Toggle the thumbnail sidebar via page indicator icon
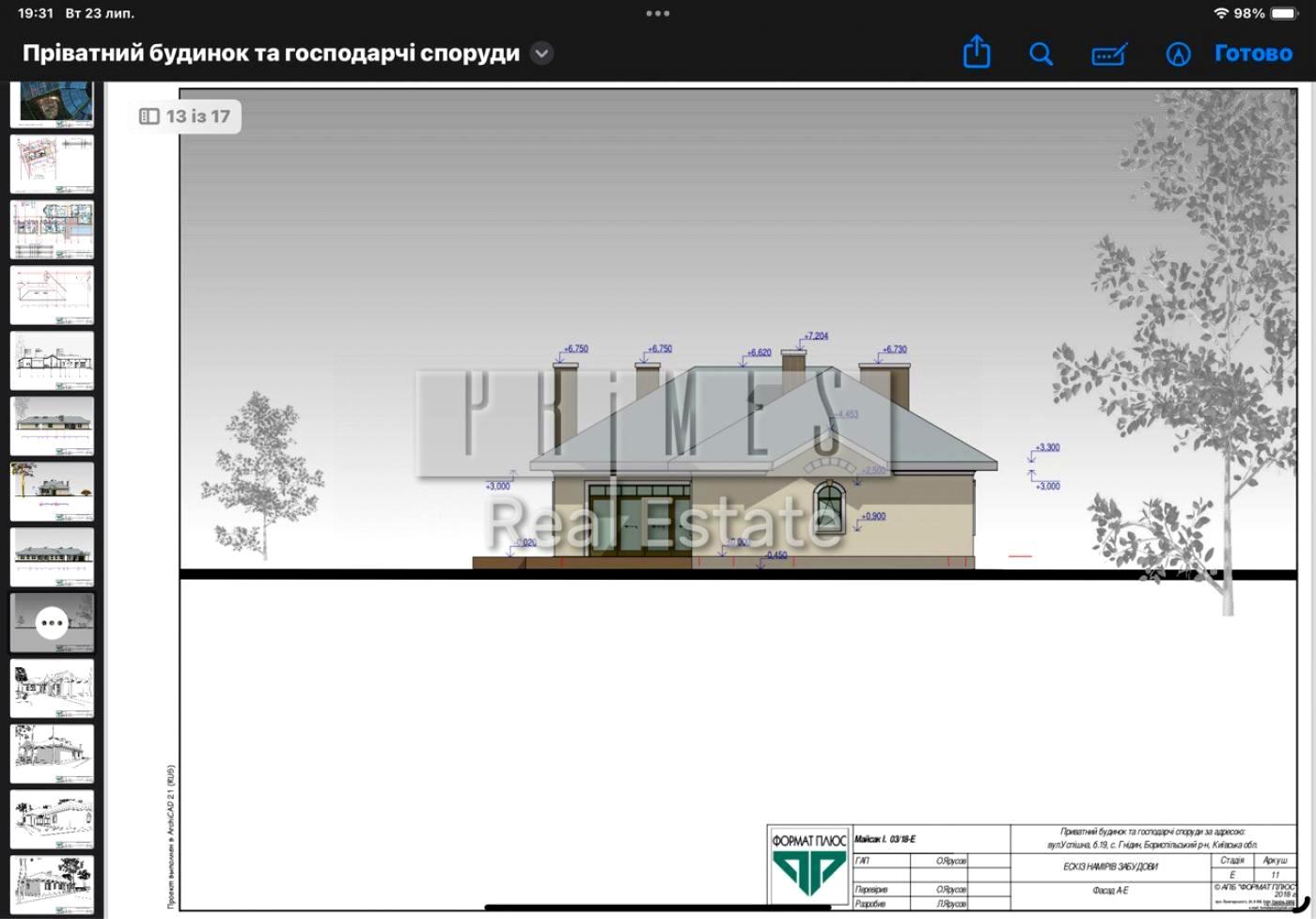 [149, 117]
